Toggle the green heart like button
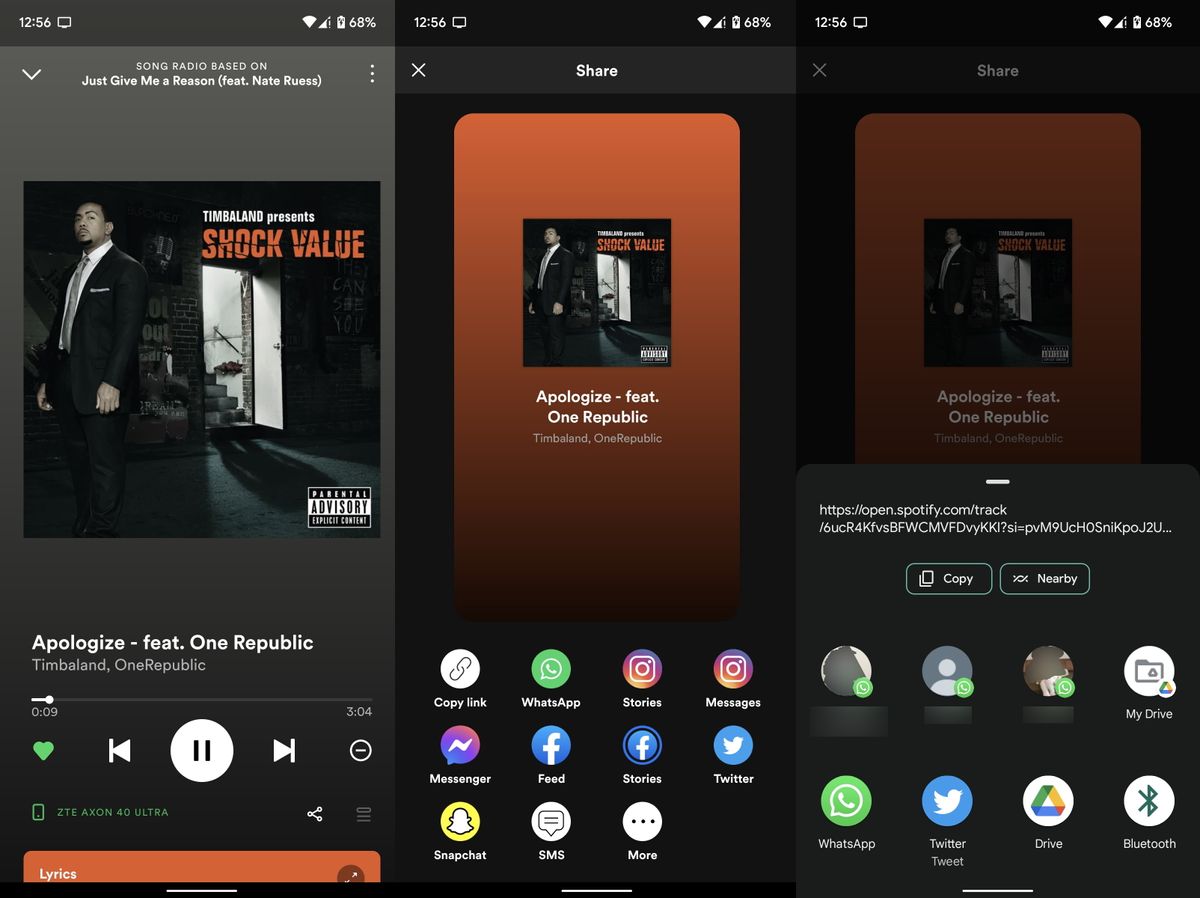Screen dimensions: 1200x898 click(x=43, y=750)
